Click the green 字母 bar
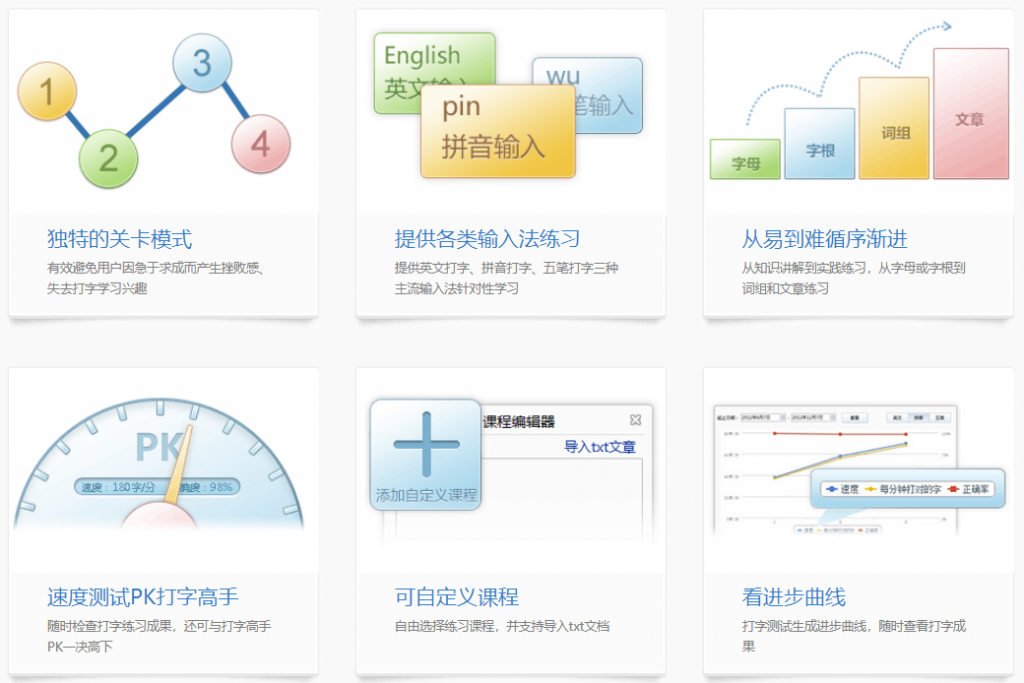The image size is (1024, 683). click(745, 160)
